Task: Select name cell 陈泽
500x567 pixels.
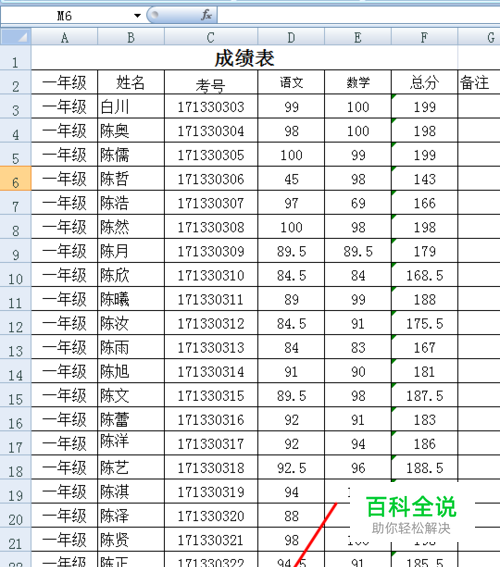Action: [131, 515]
